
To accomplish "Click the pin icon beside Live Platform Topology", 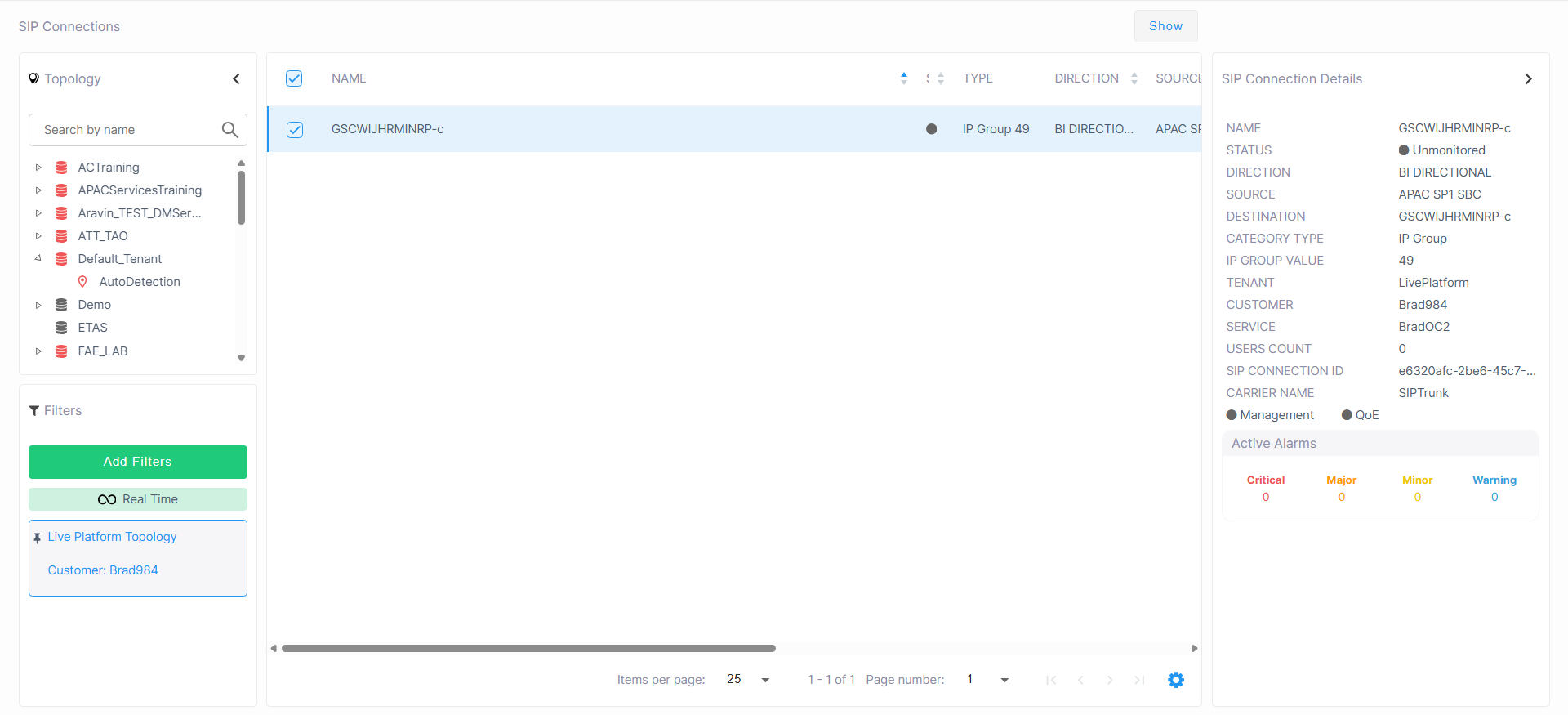I will tap(37, 538).
